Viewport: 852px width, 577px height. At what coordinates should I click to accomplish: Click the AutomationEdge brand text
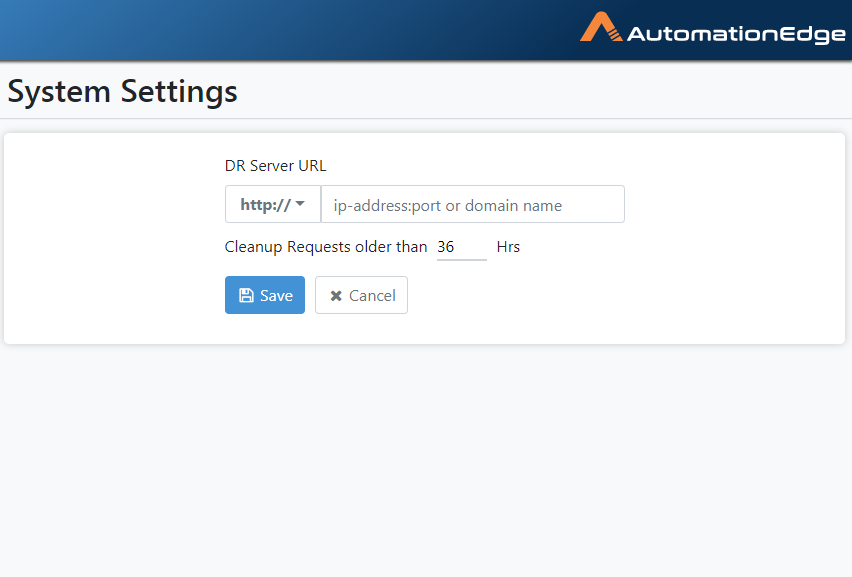[736, 34]
